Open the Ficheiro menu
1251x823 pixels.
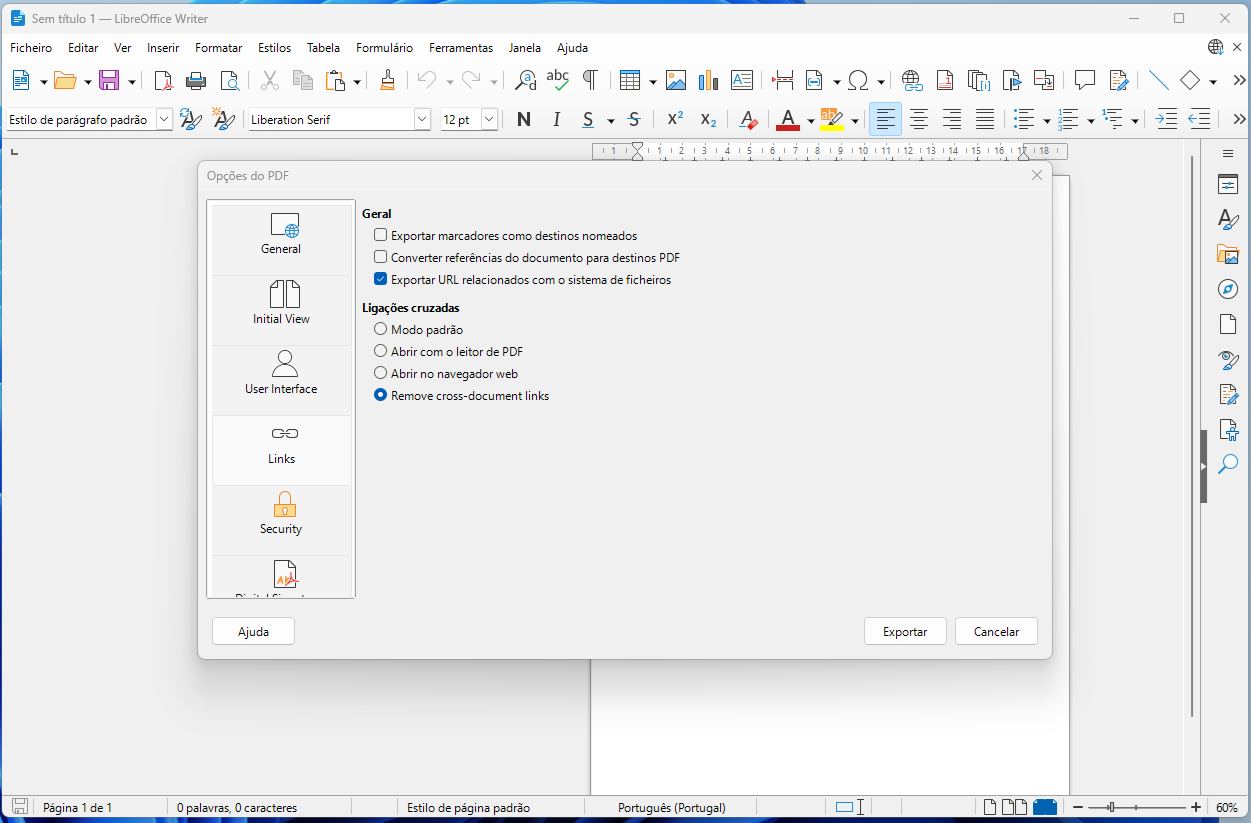31,47
